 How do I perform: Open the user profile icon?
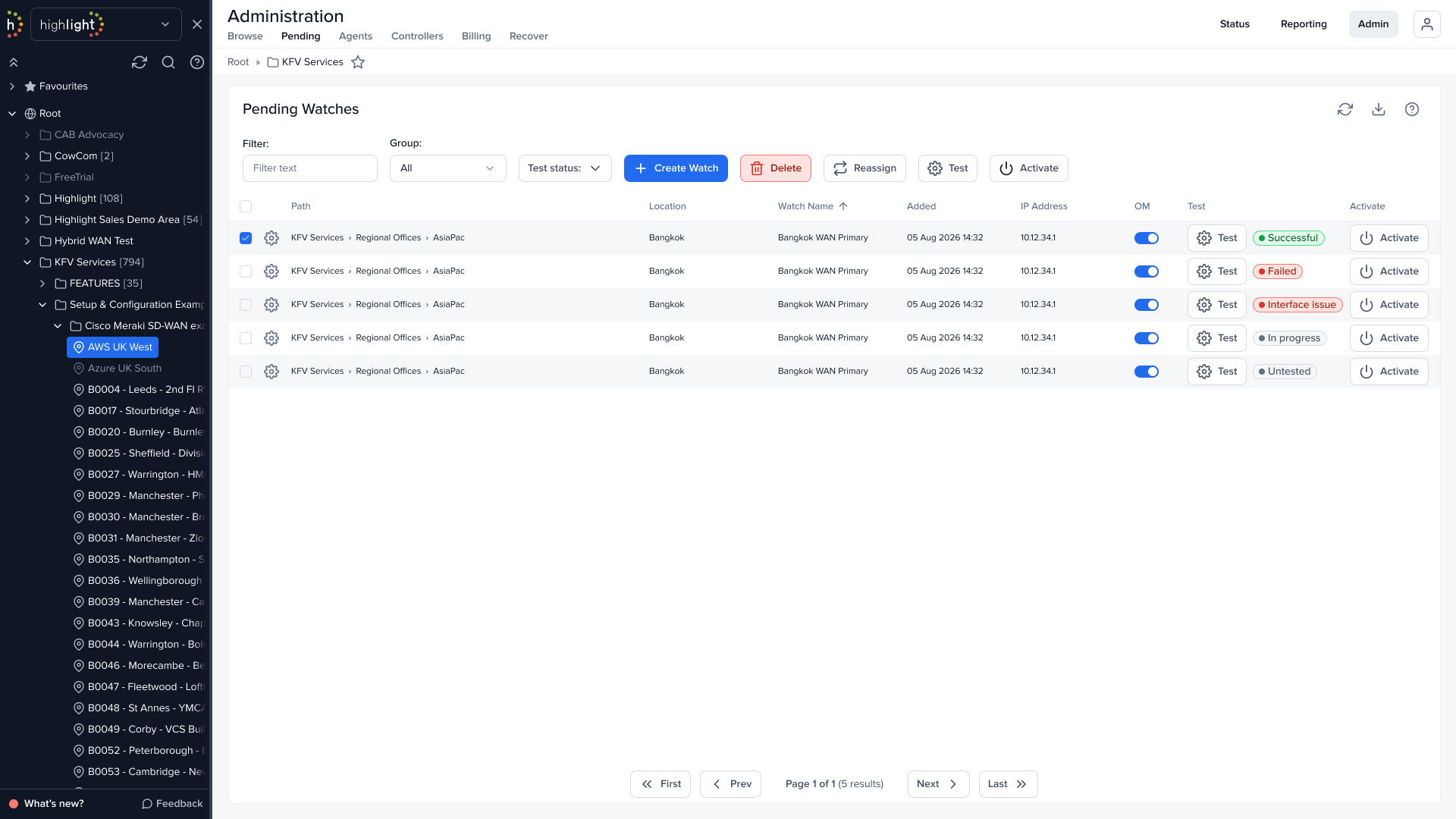1427,24
